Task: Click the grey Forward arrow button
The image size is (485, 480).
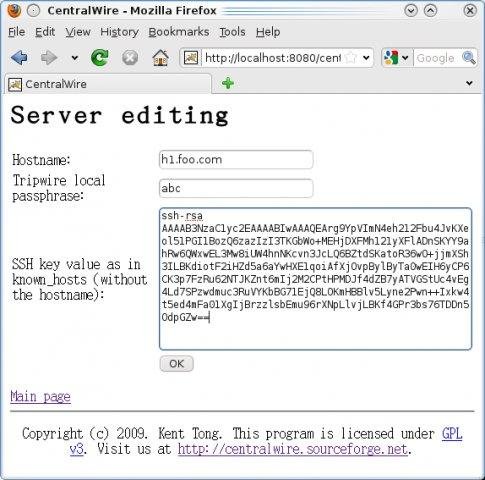Action: pyautogui.click(x=49, y=58)
